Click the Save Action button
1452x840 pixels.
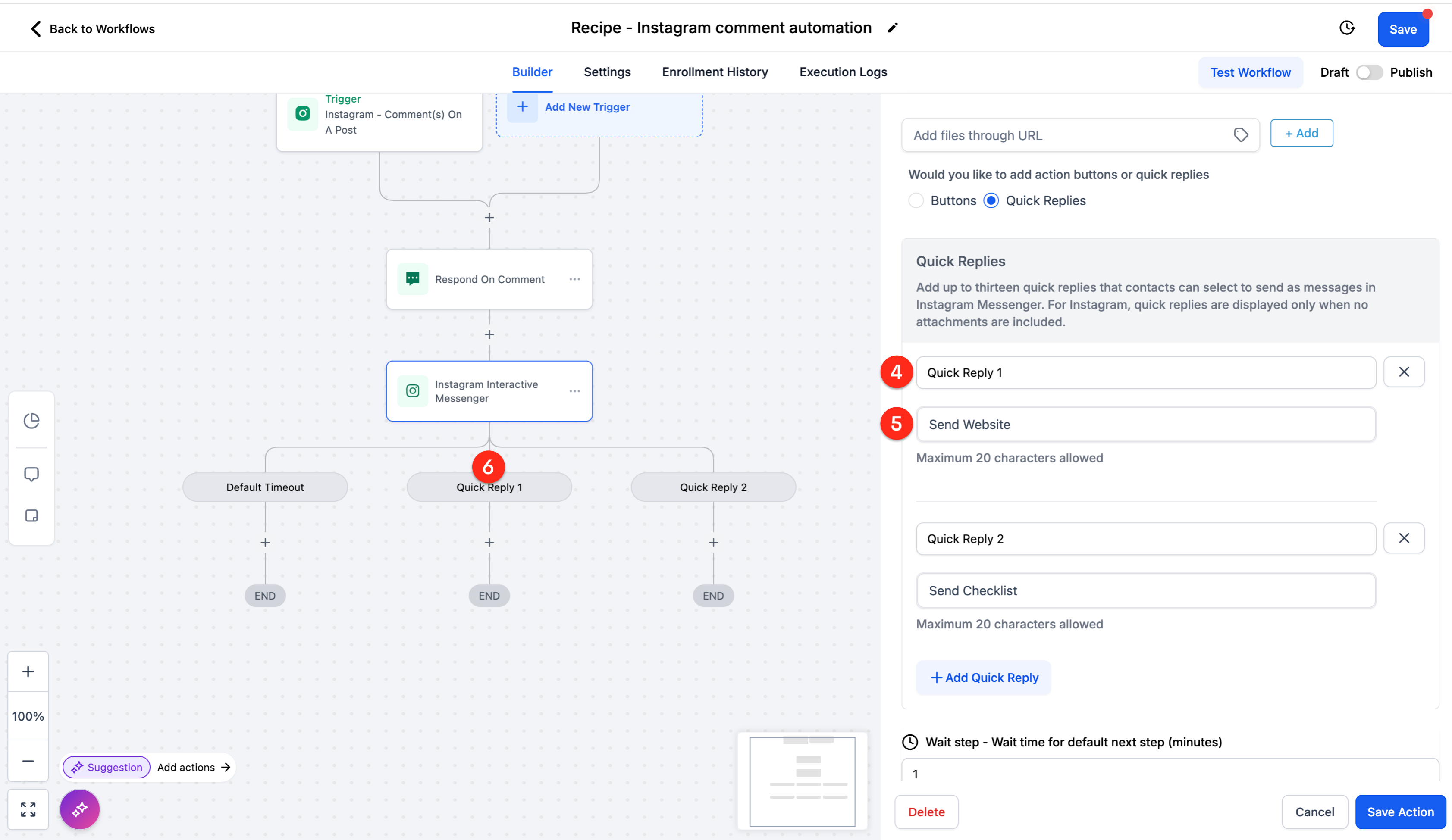click(x=1400, y=812)
